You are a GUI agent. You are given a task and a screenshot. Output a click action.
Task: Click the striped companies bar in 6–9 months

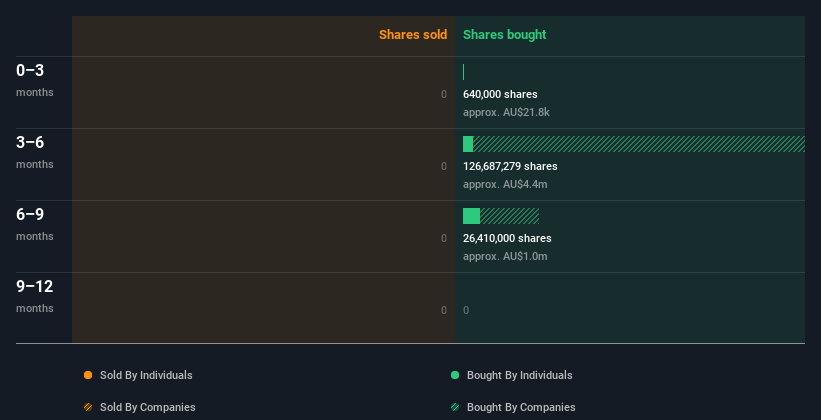click(x=509, y=216)
